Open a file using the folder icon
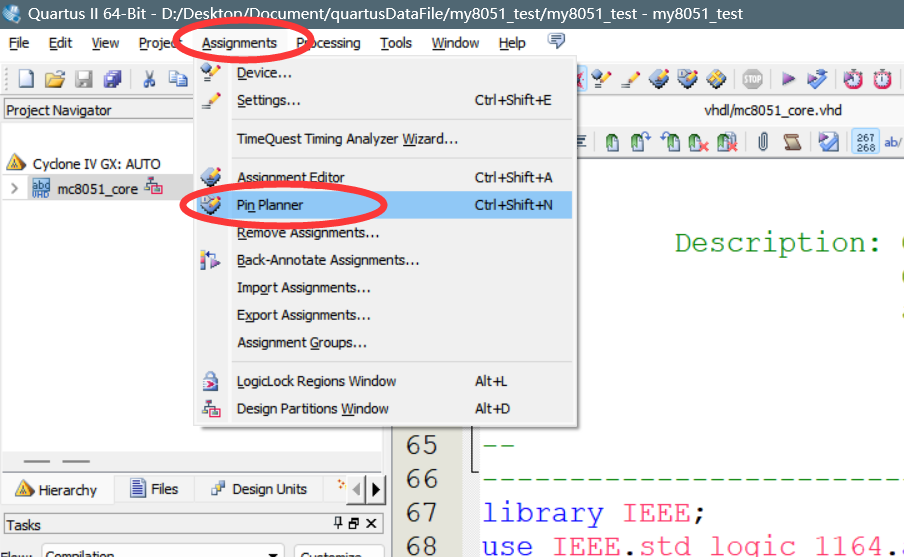904x557 pixels. [x=55, y=78]
